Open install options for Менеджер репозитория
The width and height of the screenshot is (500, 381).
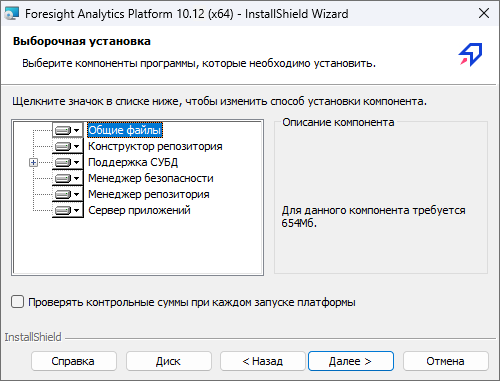pyautogui.click(x=68, y=194)
